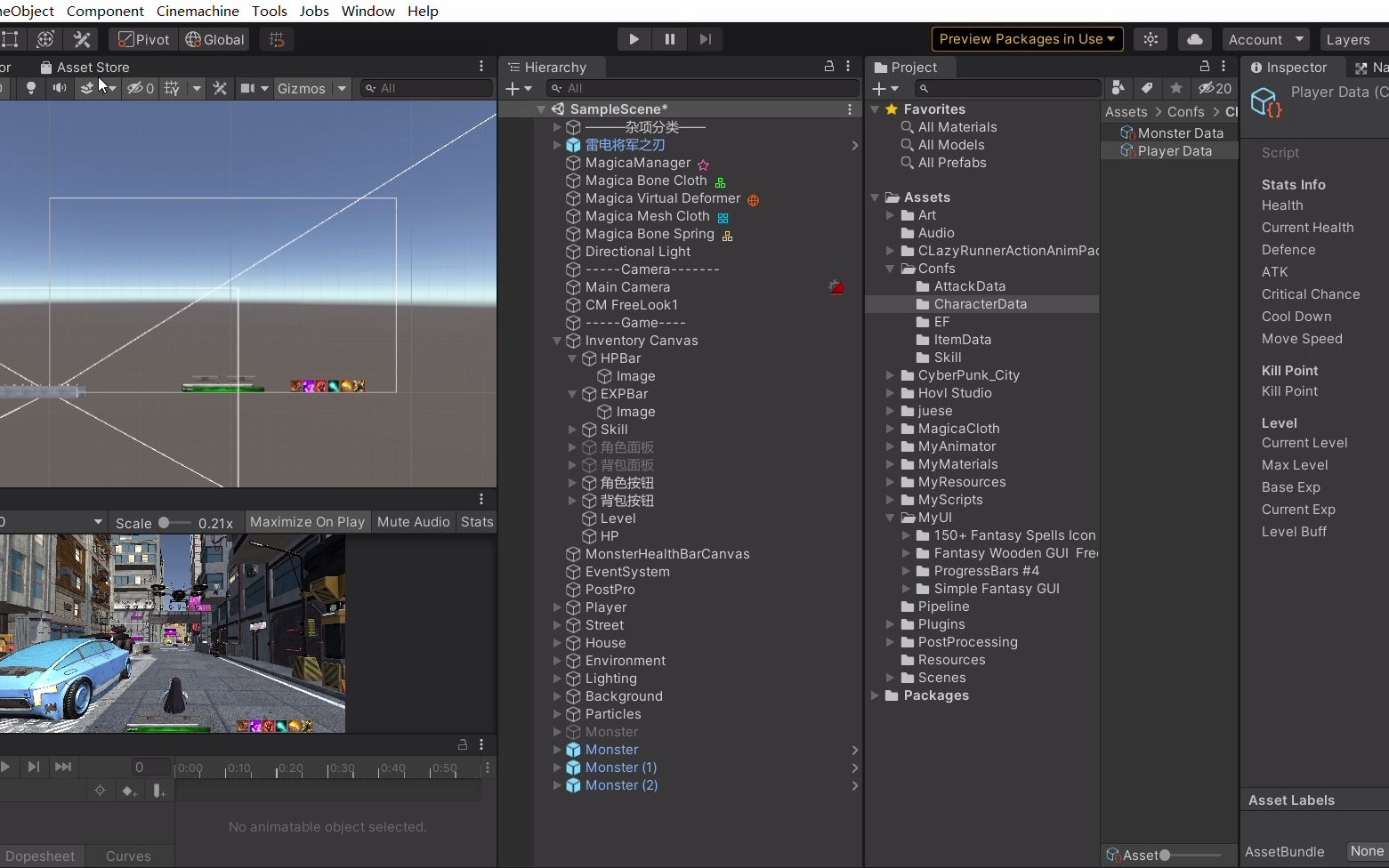The height and width of the screenshot is (868, 1389).
Task: Open the Cinemachine menu
Action: click(x=198, y=11)
